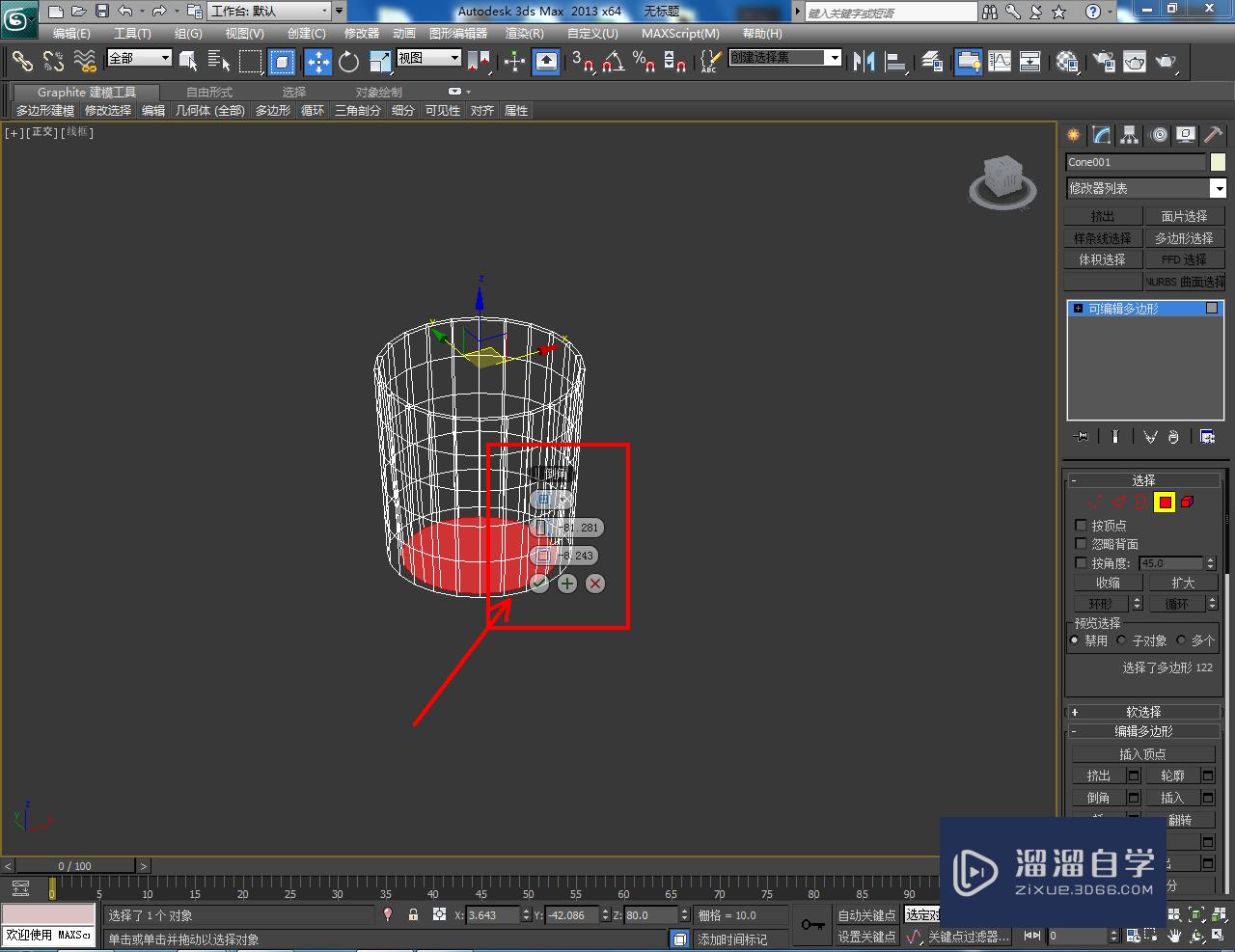Viewport: 1235px width, 952px height.
Task: Click the Unlink Selection icon
Action: click(53, 62)
